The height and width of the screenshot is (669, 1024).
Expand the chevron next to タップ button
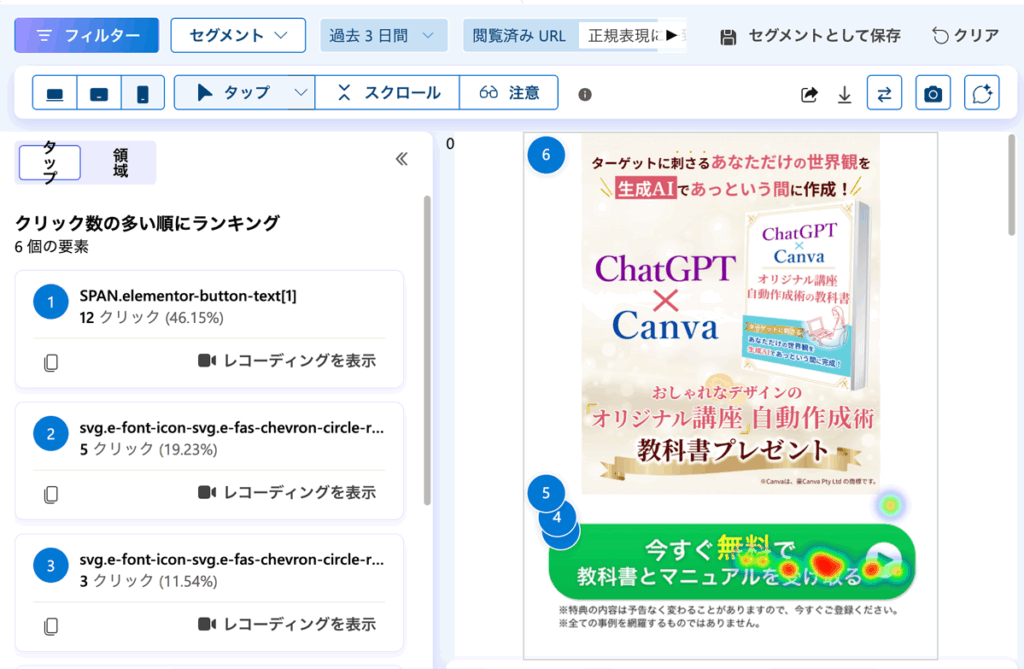(301, 93)
